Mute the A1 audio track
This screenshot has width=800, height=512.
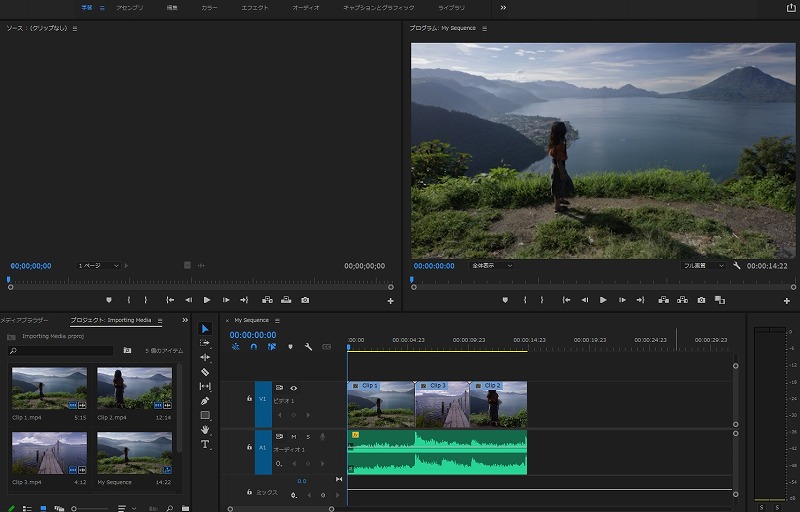293,437
